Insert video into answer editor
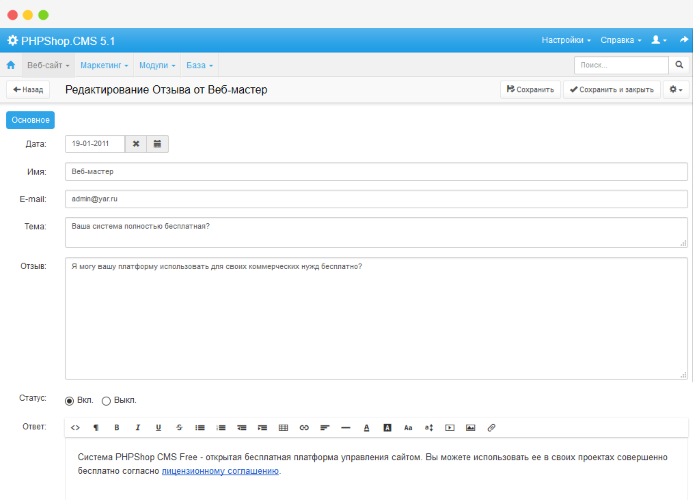The height and width of the screenshot is (500, 693). pos(449,427)
